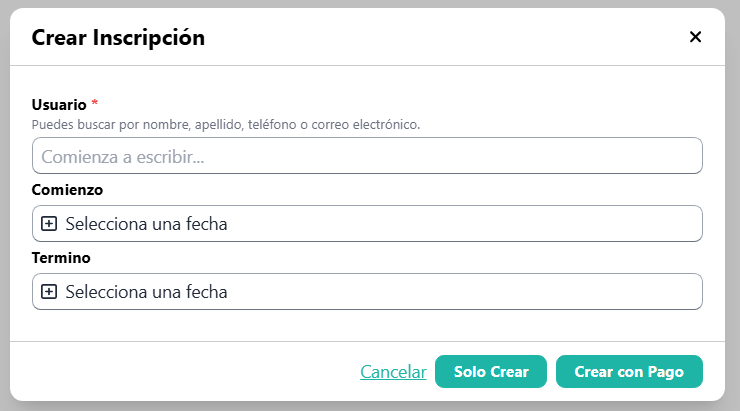Click the red required asterisk beside Usuario
Viewport: 740px width, 411px height.
(x=95, y=104)
